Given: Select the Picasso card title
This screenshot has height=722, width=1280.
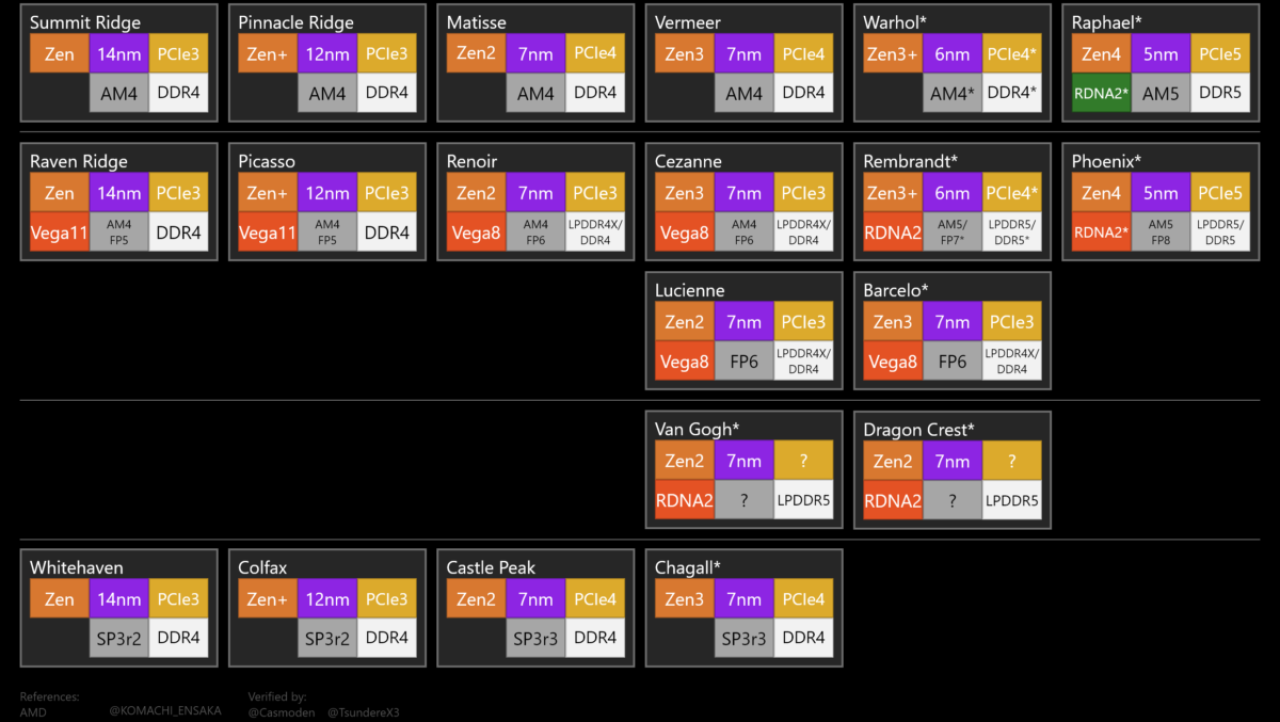Looking at the screenshot, I should click(x=268, y=161).
